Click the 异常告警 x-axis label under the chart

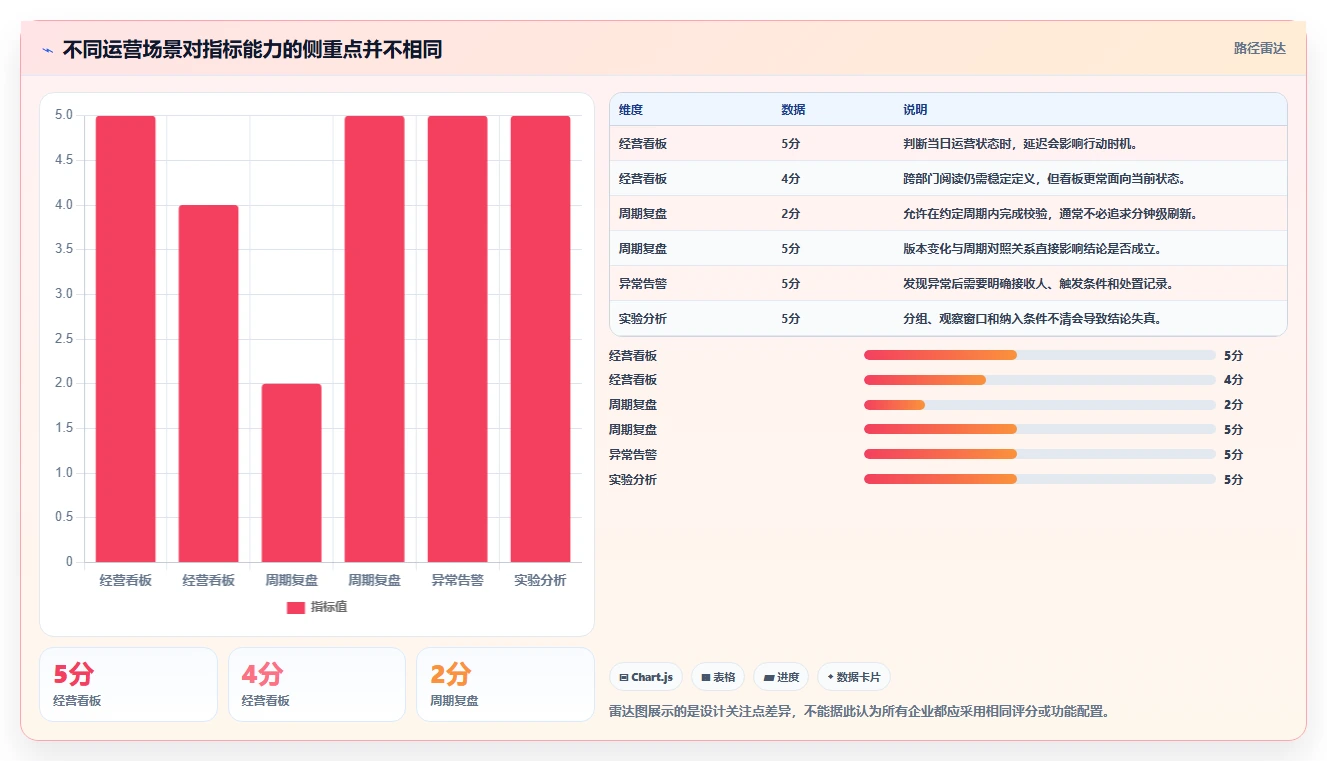point(458,580)
